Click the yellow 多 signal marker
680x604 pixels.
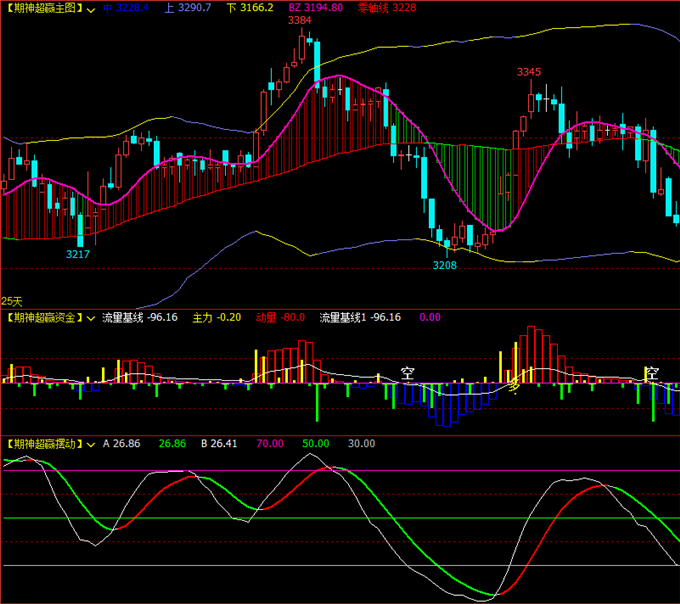coord(514,385)
